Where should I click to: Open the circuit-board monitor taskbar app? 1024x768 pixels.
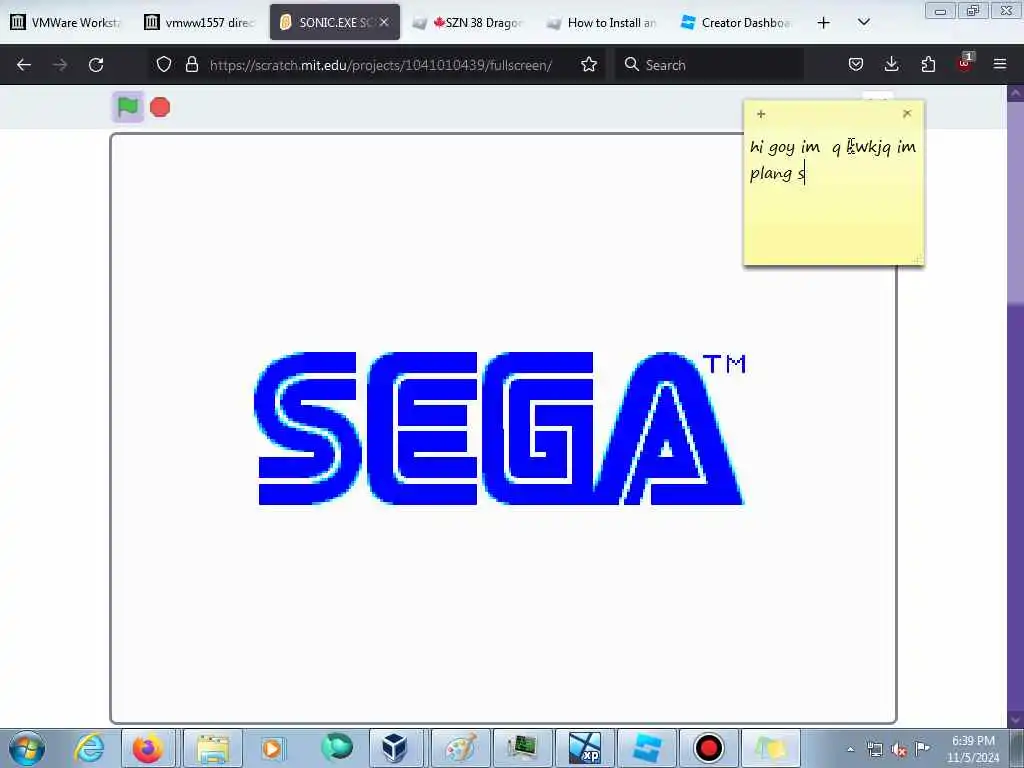tap(522, 748)
